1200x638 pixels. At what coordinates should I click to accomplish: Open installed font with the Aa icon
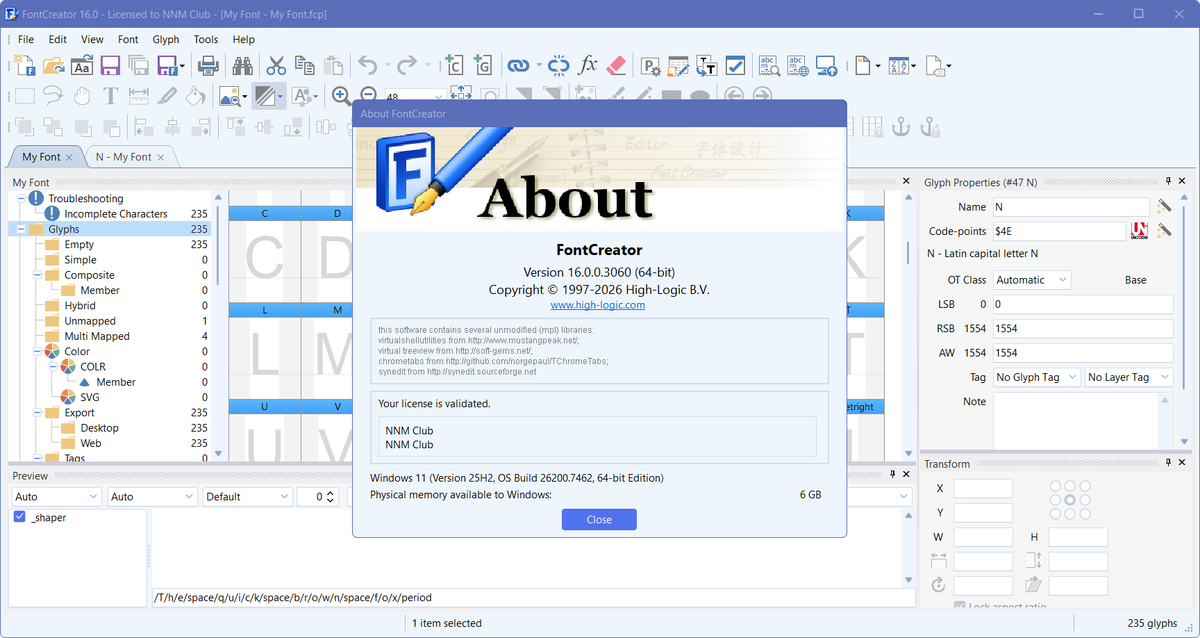(83, 66)
